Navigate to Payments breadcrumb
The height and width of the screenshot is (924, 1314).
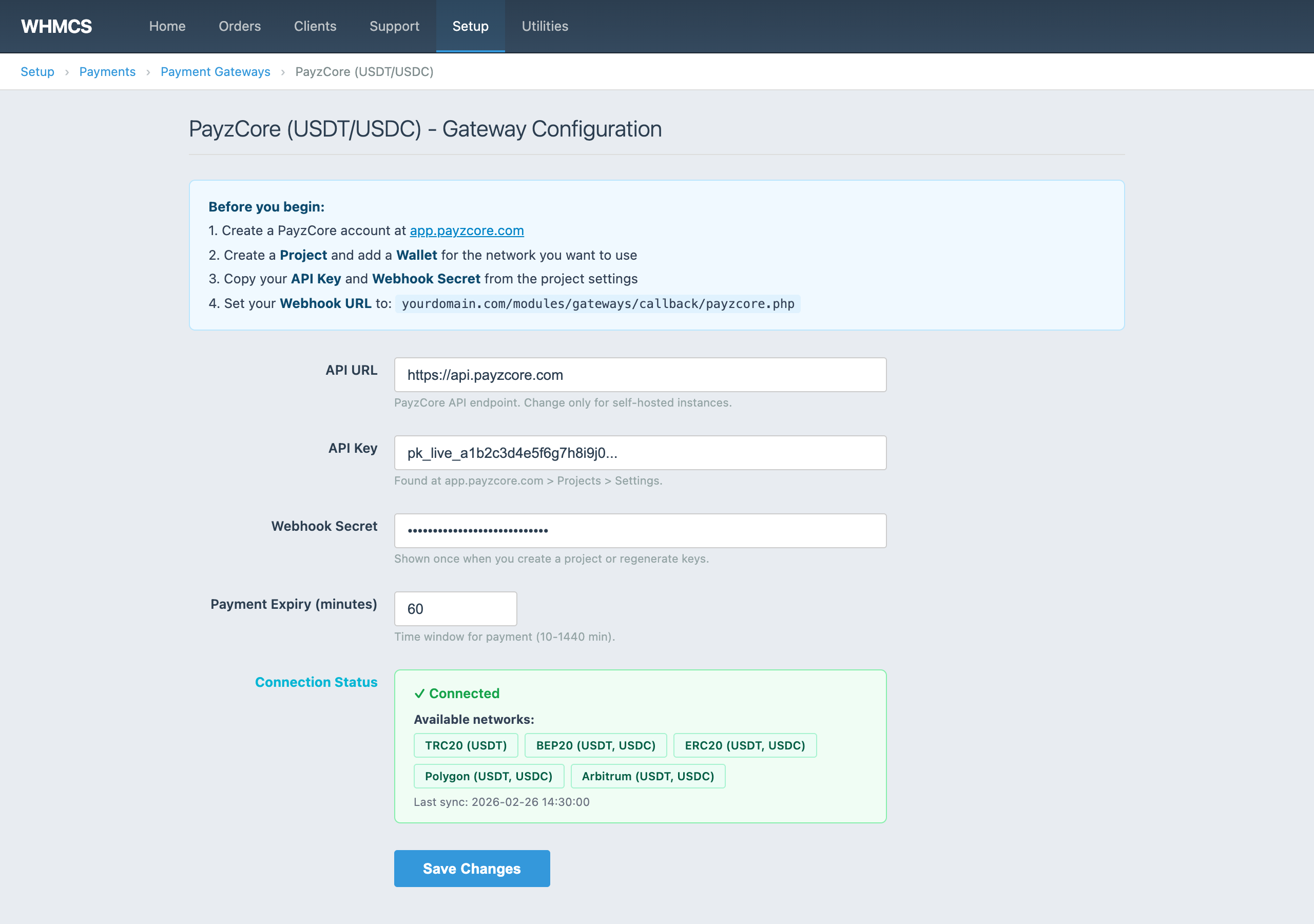pyautogui.click(x=107, y=71)
